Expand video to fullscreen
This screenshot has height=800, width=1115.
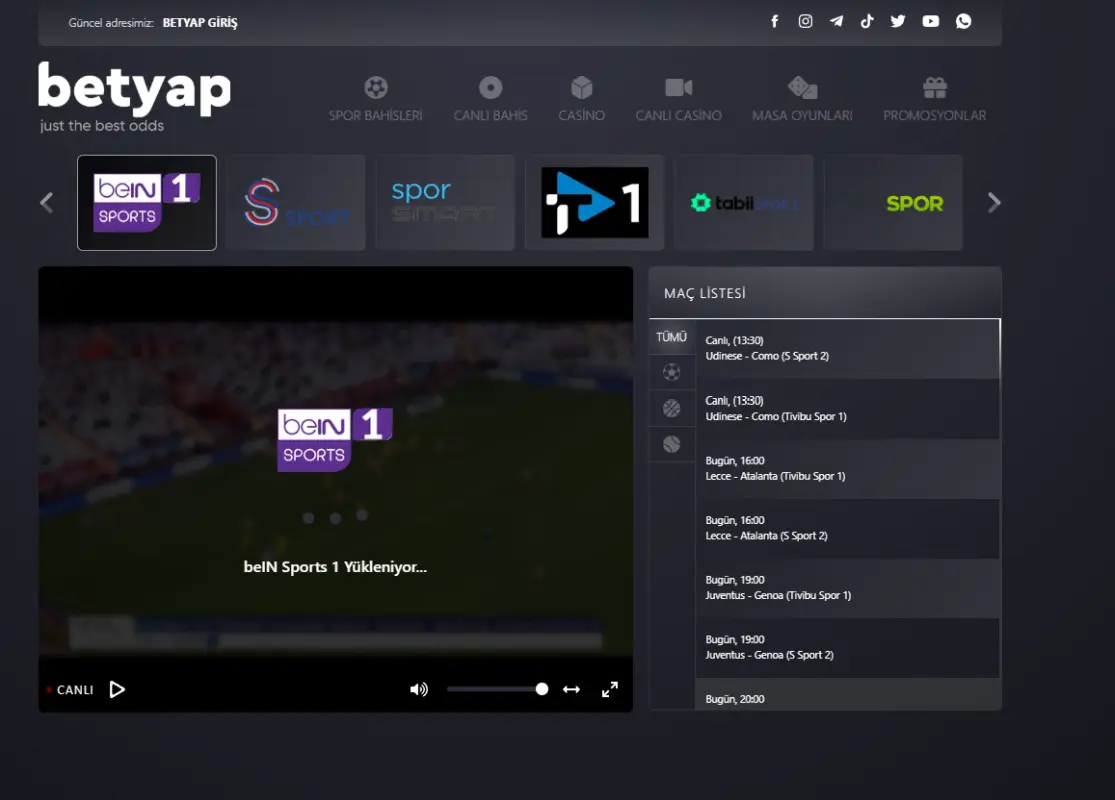click(x=610, y=689)
